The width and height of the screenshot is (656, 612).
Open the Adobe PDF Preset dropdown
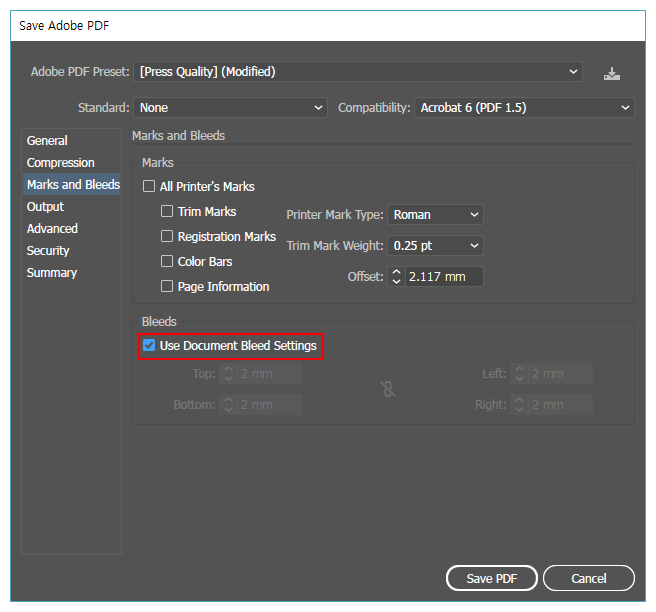358,72
